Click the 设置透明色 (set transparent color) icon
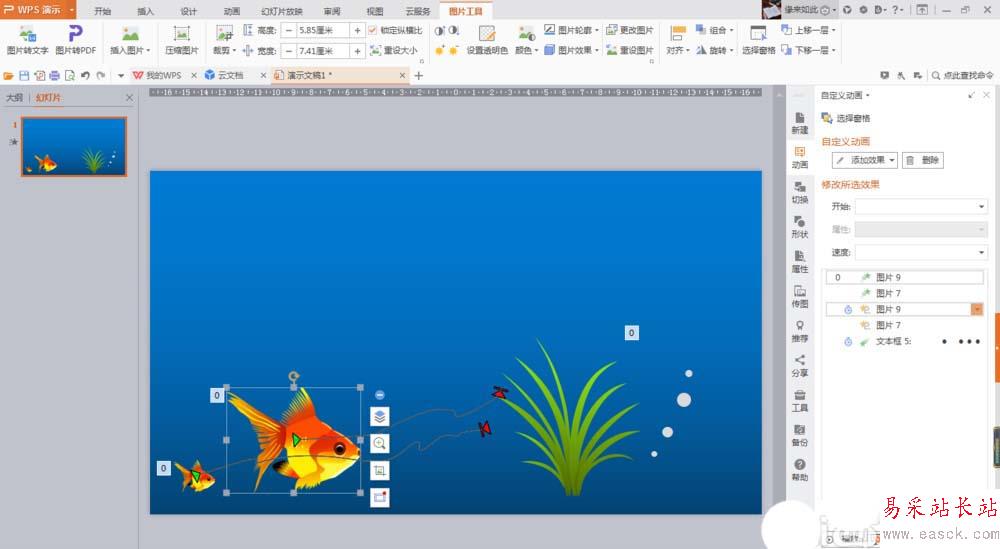 click(487, 34)
